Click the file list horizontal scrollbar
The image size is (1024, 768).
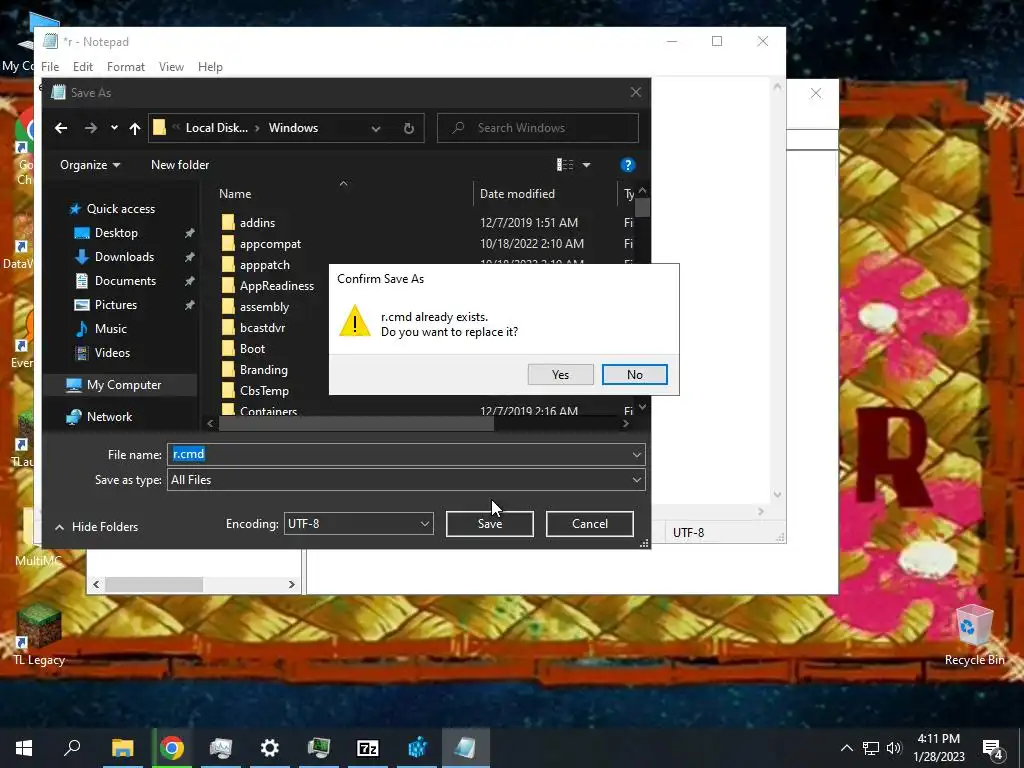[357, 423]
